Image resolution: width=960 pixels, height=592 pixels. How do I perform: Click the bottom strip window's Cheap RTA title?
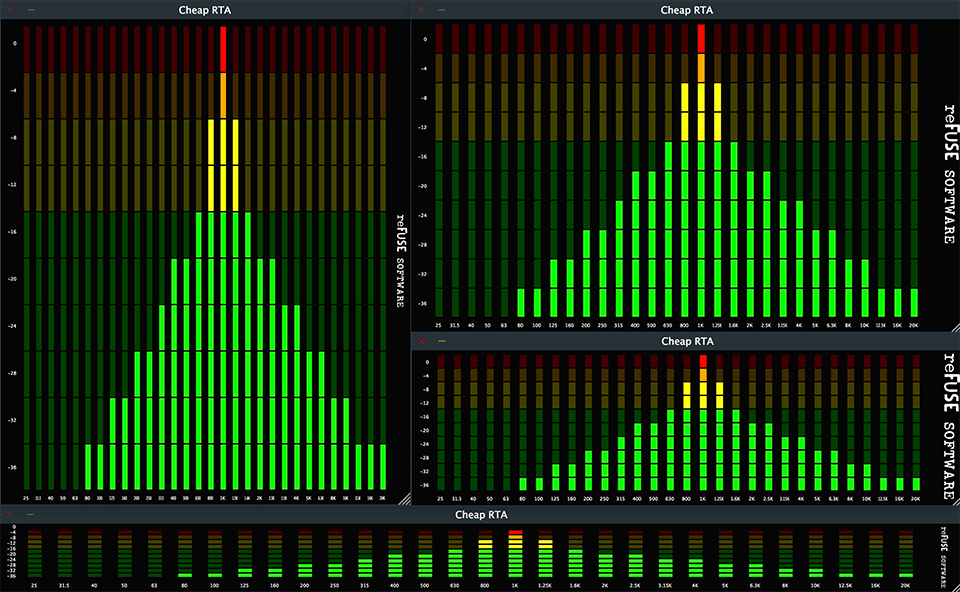[482, 515]
